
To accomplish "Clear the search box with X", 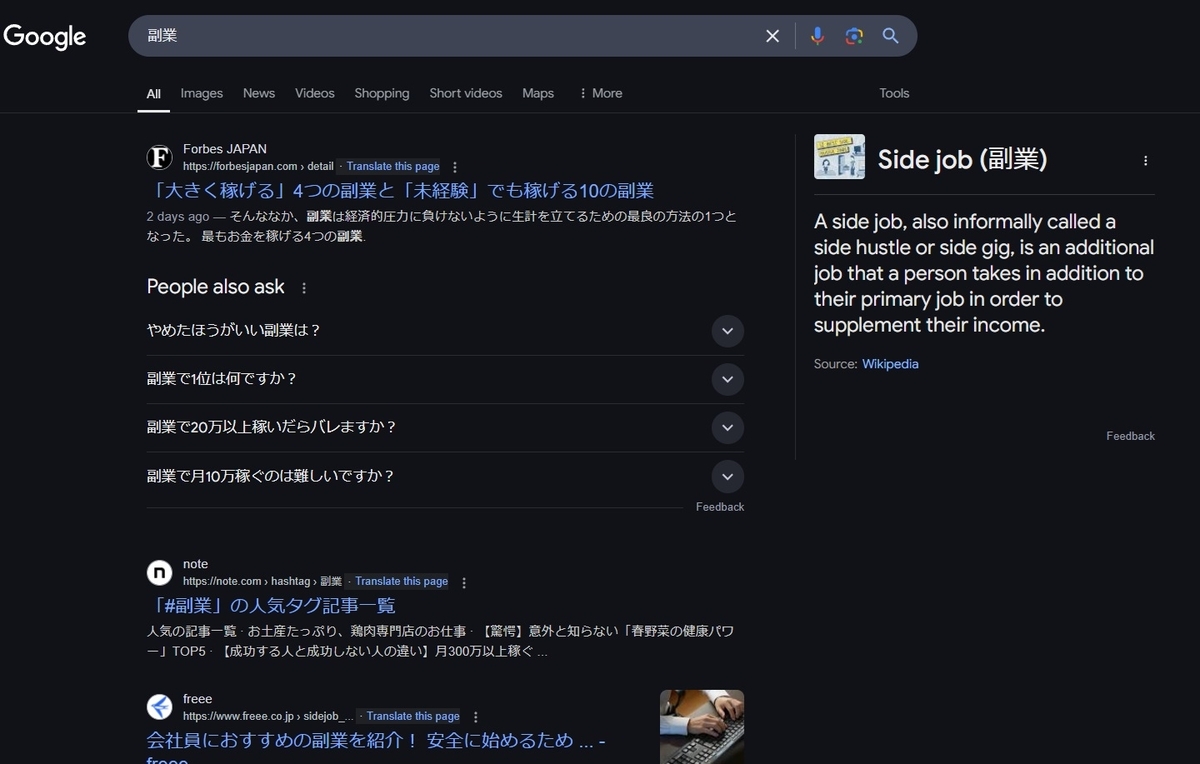I will coord(772,36).
